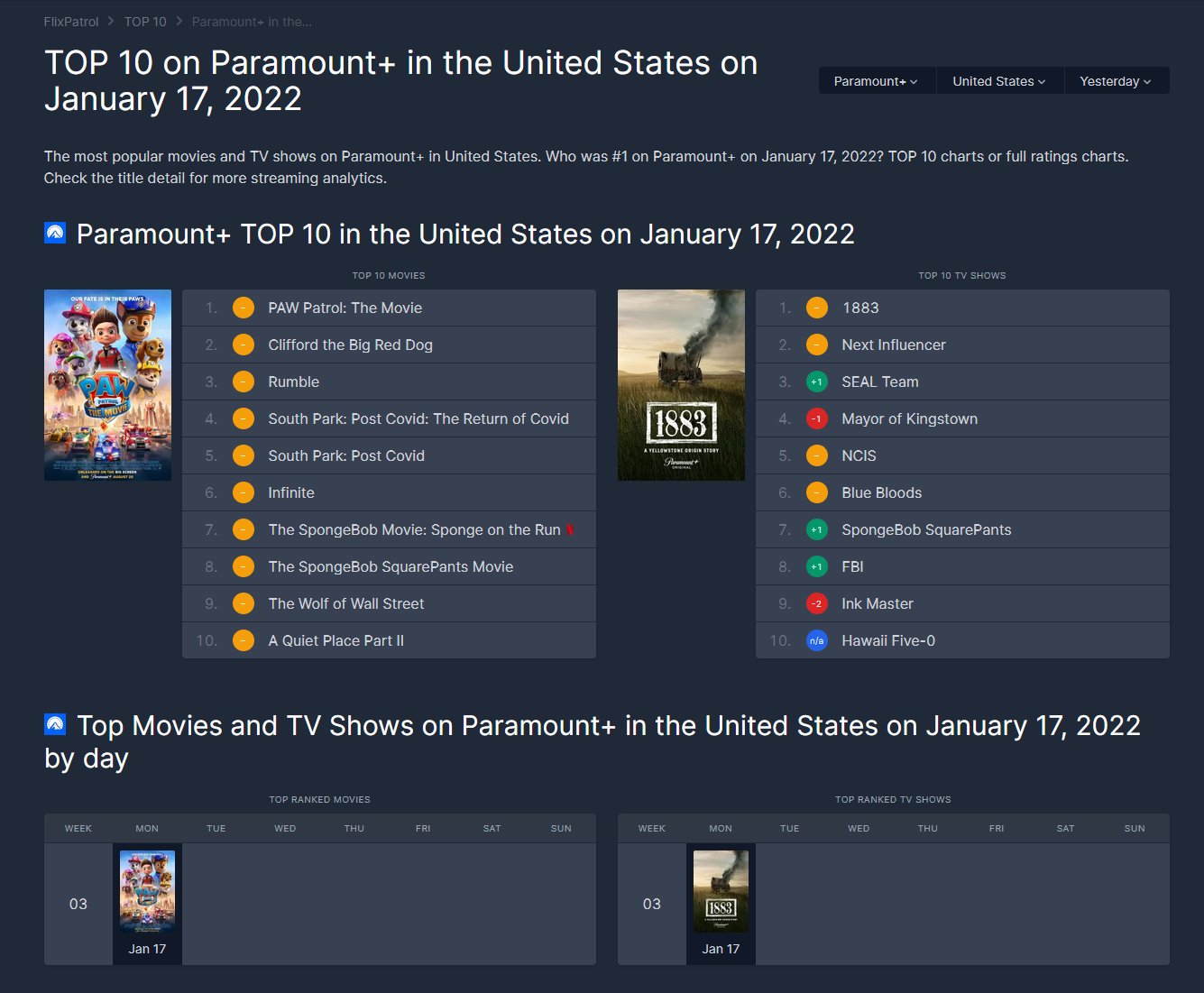Viewport: 1204px width, 993px height.
Task: Open The Wolf of Wall Street link
Action: pos(345,603)
